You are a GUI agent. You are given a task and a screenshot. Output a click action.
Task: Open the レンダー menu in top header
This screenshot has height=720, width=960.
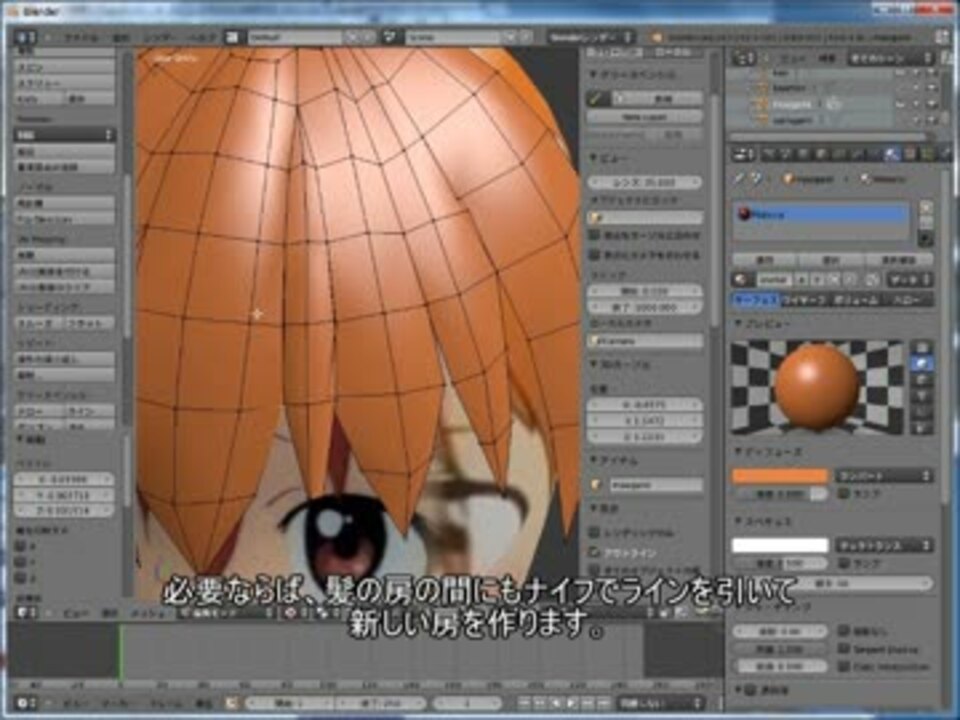point(160,37)
